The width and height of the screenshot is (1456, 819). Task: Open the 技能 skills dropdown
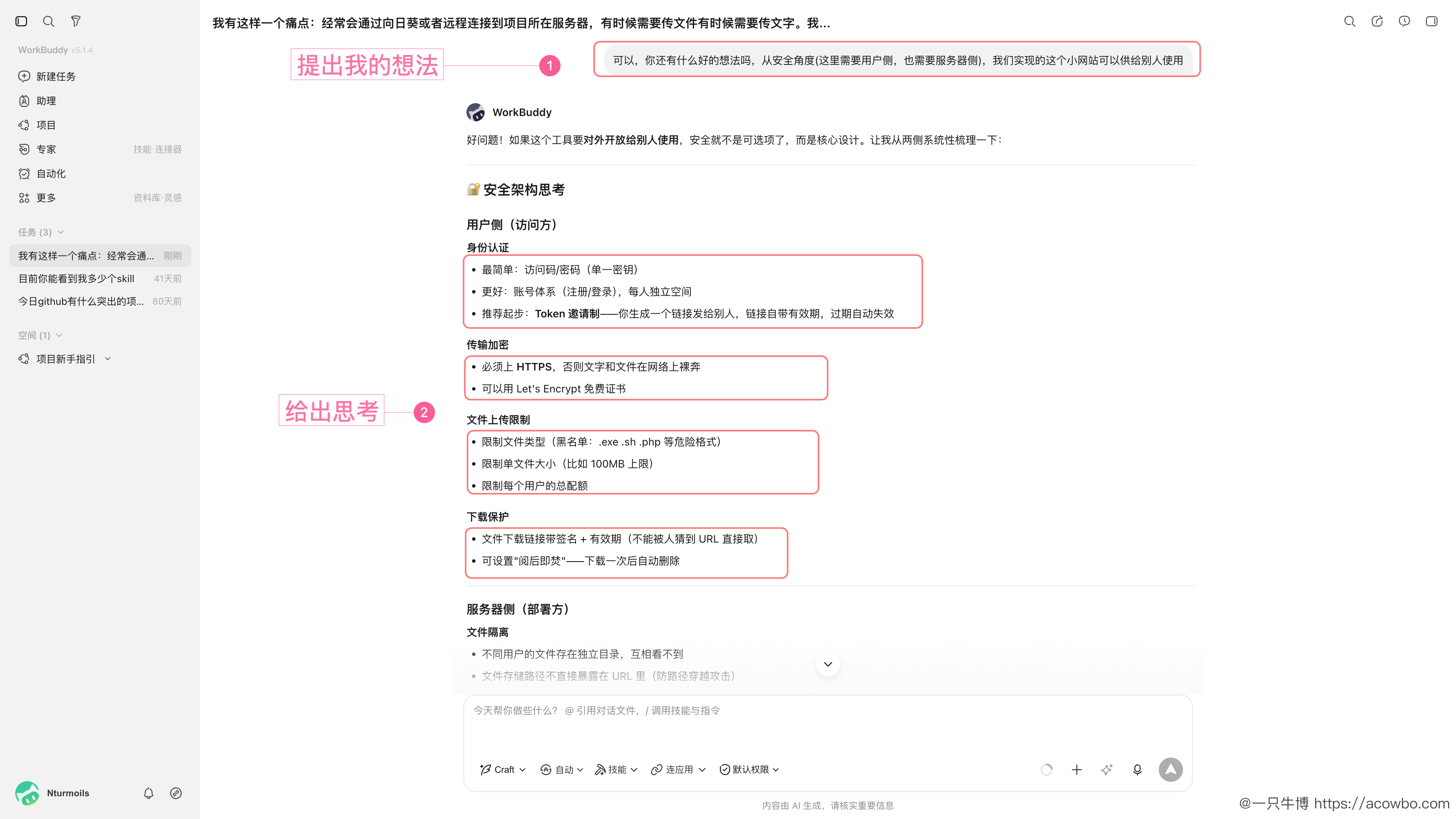(616, 769)
